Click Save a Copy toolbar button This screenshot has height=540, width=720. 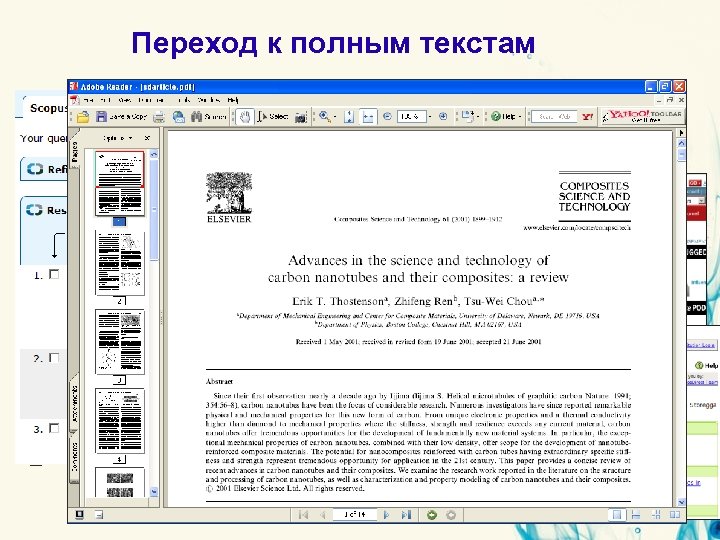point(121,117)
